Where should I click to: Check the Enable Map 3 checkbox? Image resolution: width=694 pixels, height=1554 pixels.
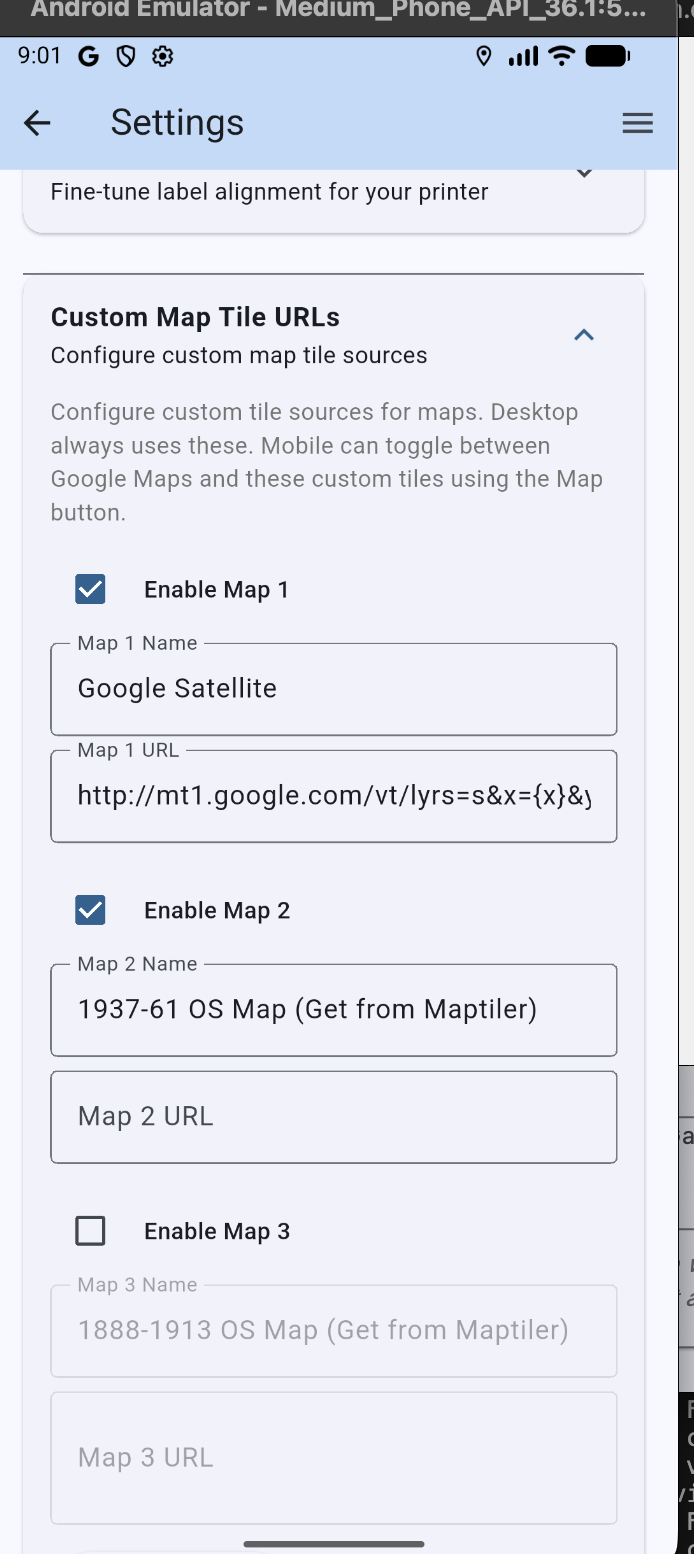tap(90, 1231)
